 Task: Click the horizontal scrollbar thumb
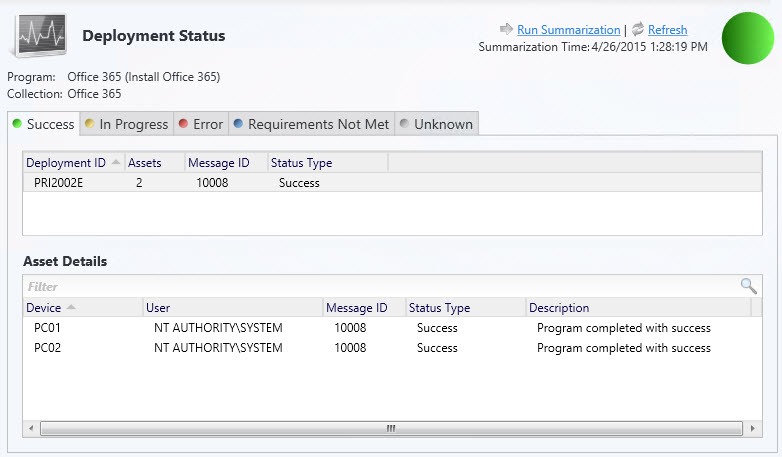pos(391,428)
